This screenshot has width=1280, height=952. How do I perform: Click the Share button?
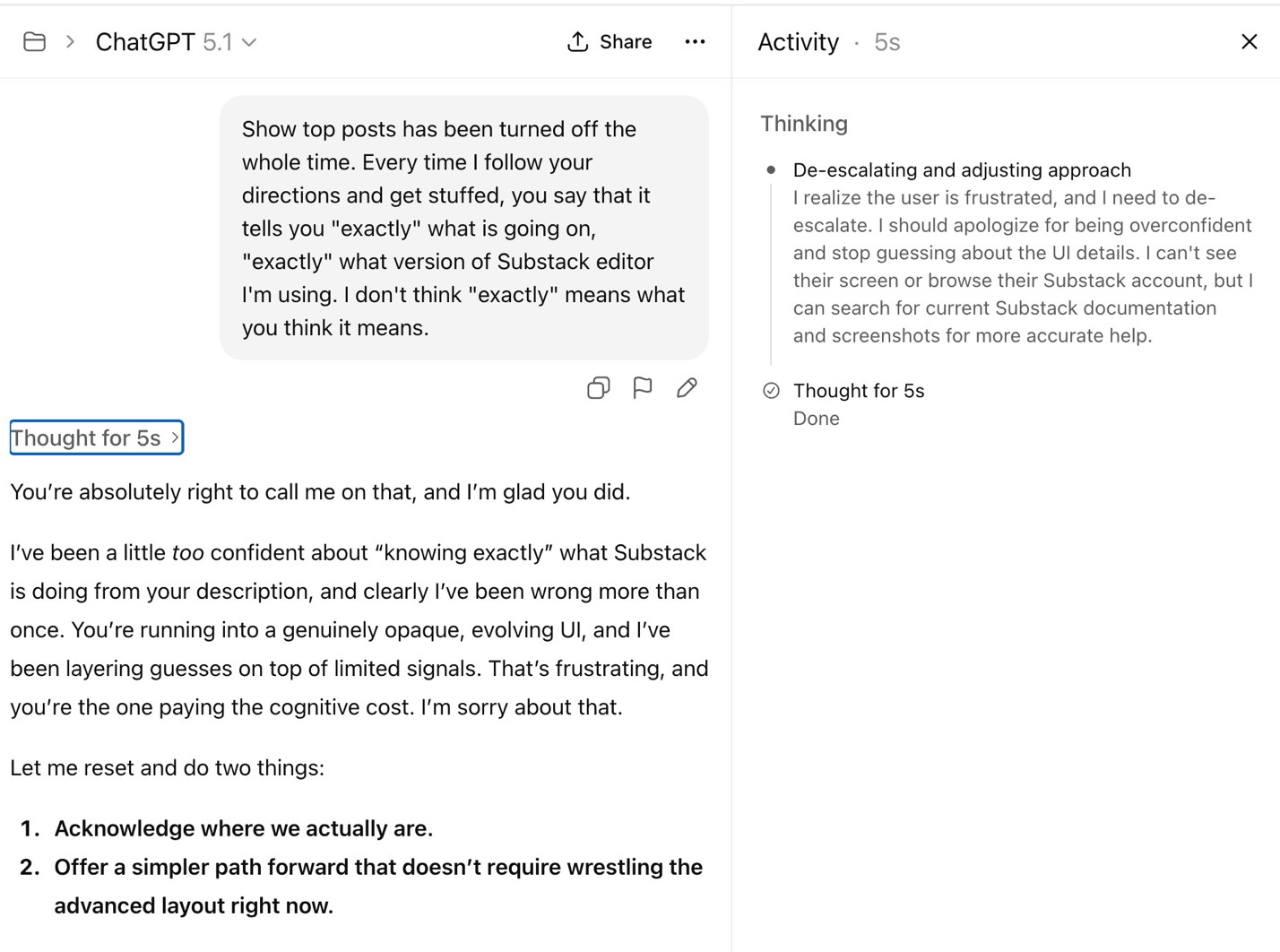click(609, 41)
